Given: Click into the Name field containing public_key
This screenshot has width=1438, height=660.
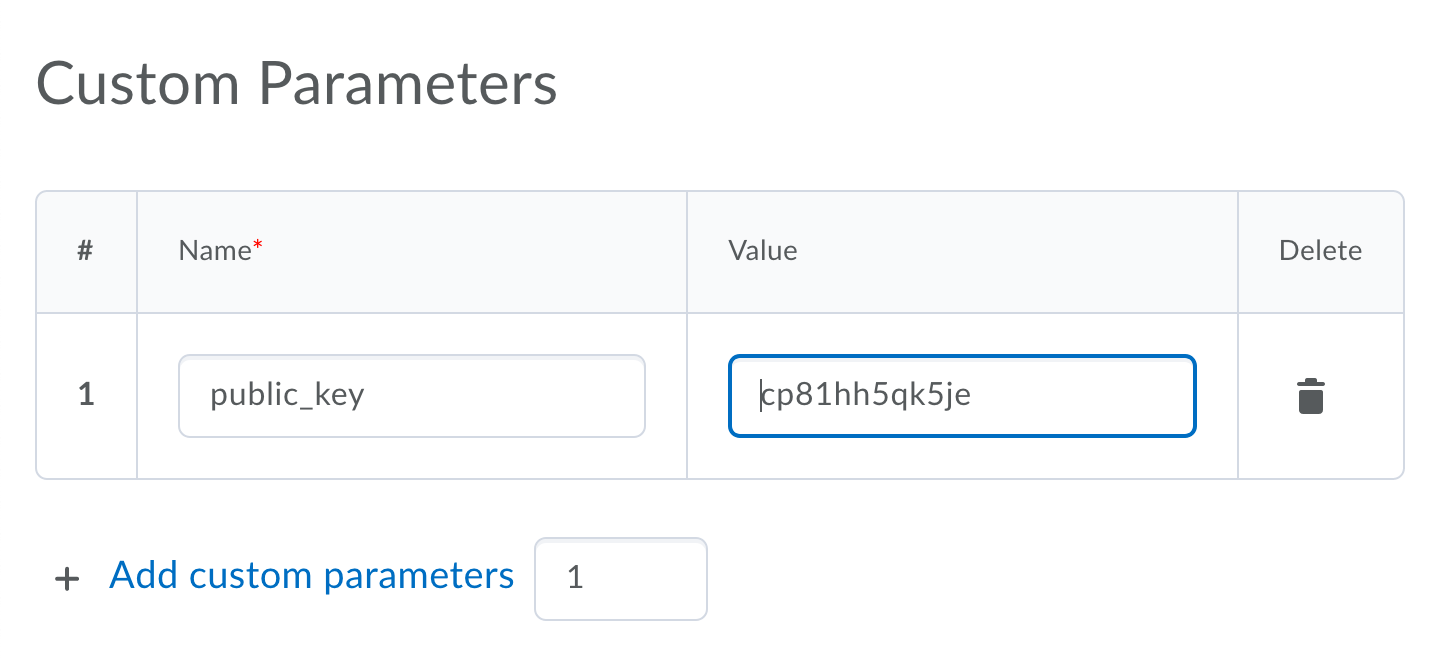Looking at the screenshot, I should click(x=412, y=396).
